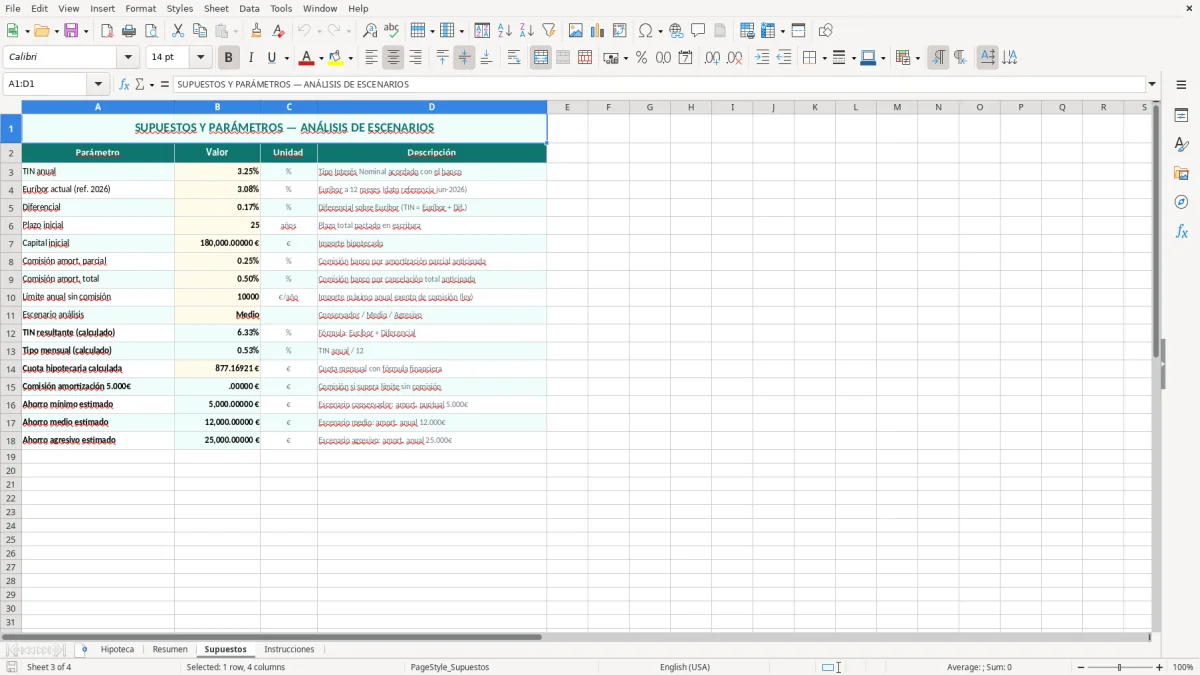
Task: Toggle Merge and Center Cells
Action: tap(541, 58)
